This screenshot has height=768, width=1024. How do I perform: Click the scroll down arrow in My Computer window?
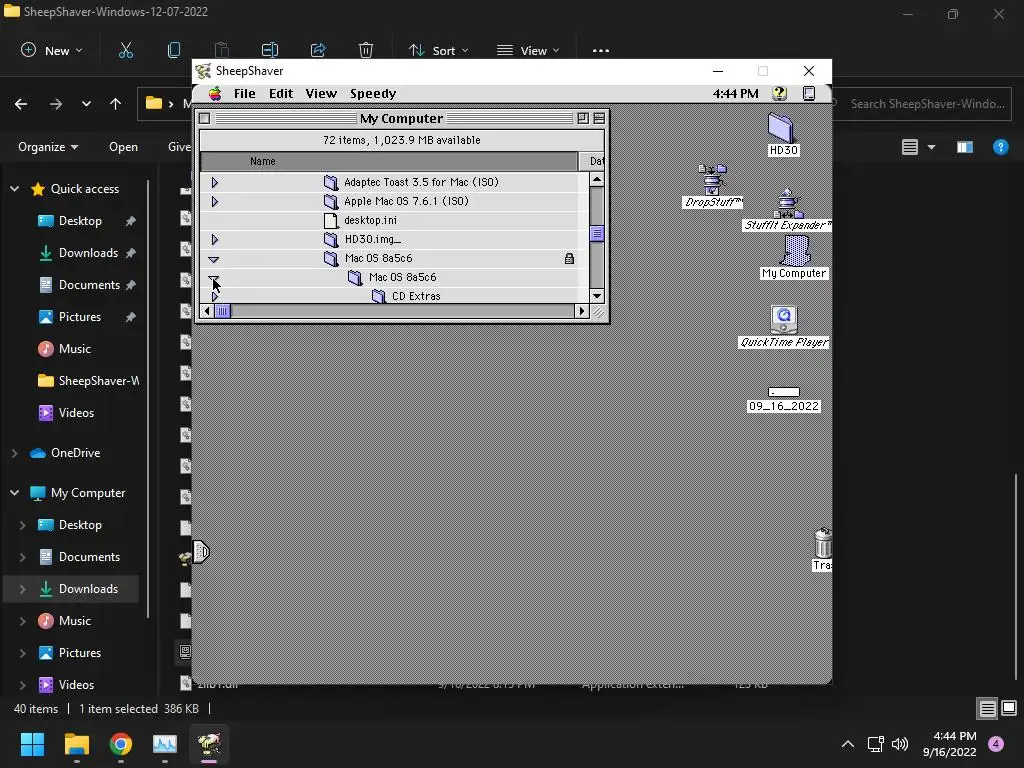pos(596,296)
